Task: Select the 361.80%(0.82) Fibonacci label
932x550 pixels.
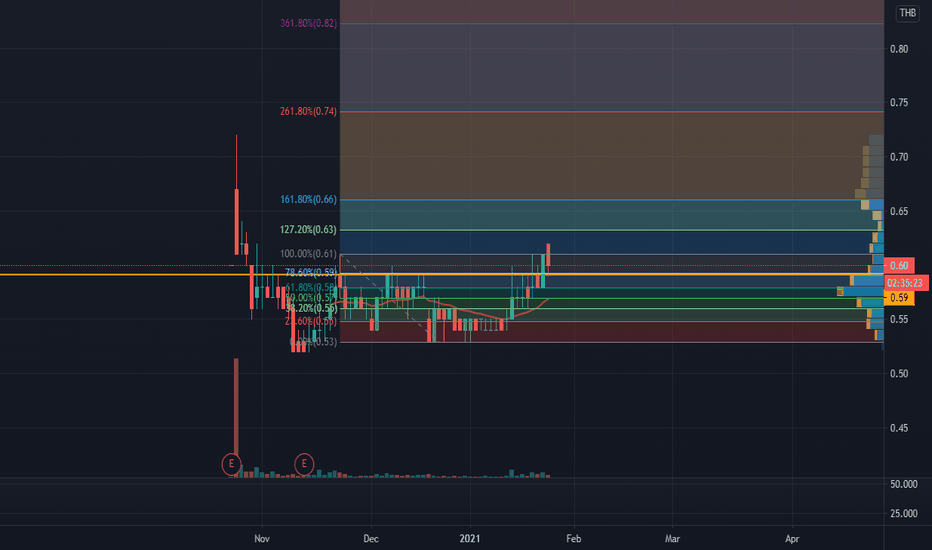Action: pos(308,23)
